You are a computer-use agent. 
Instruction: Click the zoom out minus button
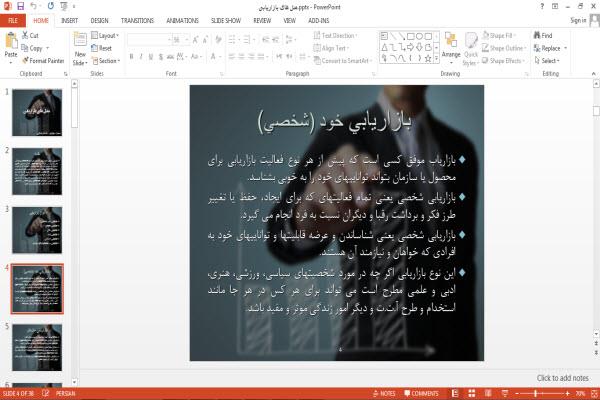click(x=517, y=393)
